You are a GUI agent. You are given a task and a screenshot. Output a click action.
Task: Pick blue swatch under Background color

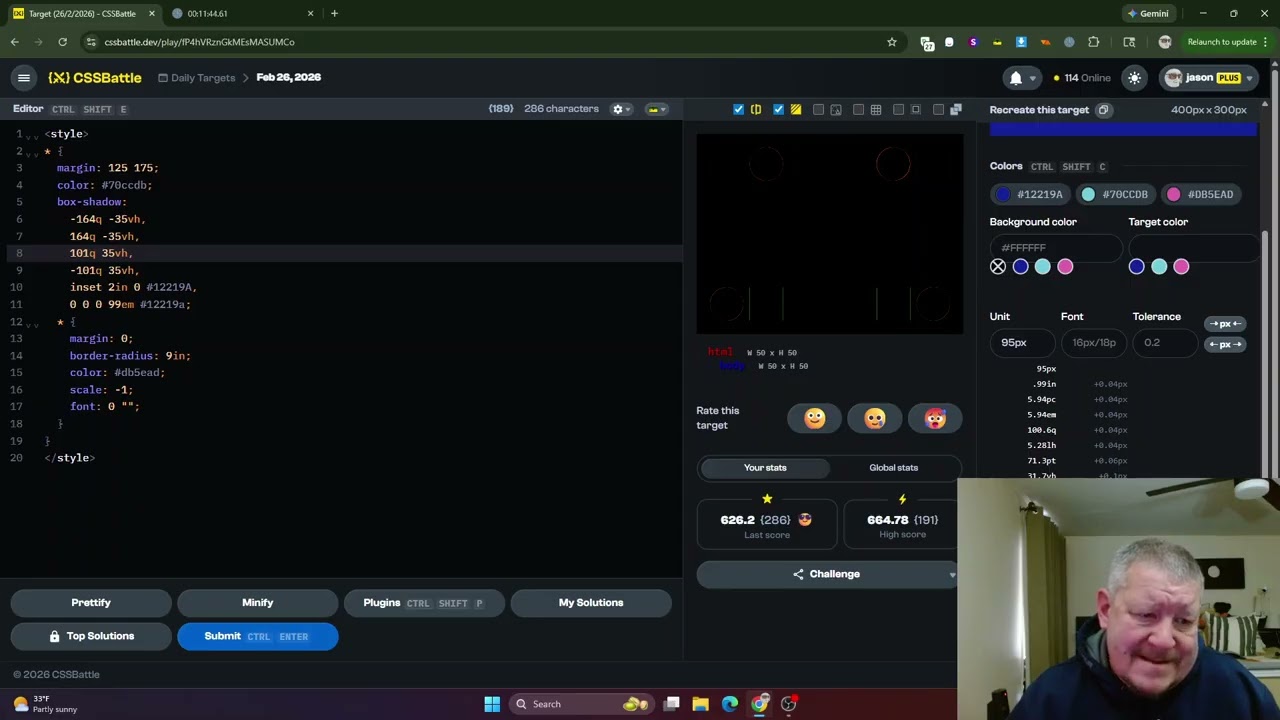pyautogui.click(x=1020, y=266)
